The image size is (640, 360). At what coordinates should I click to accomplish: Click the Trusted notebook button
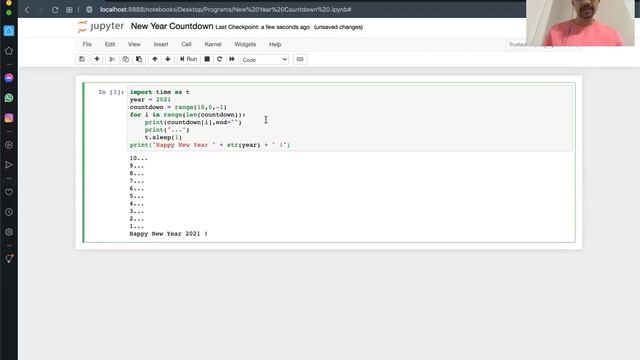[x=517, y=44]
